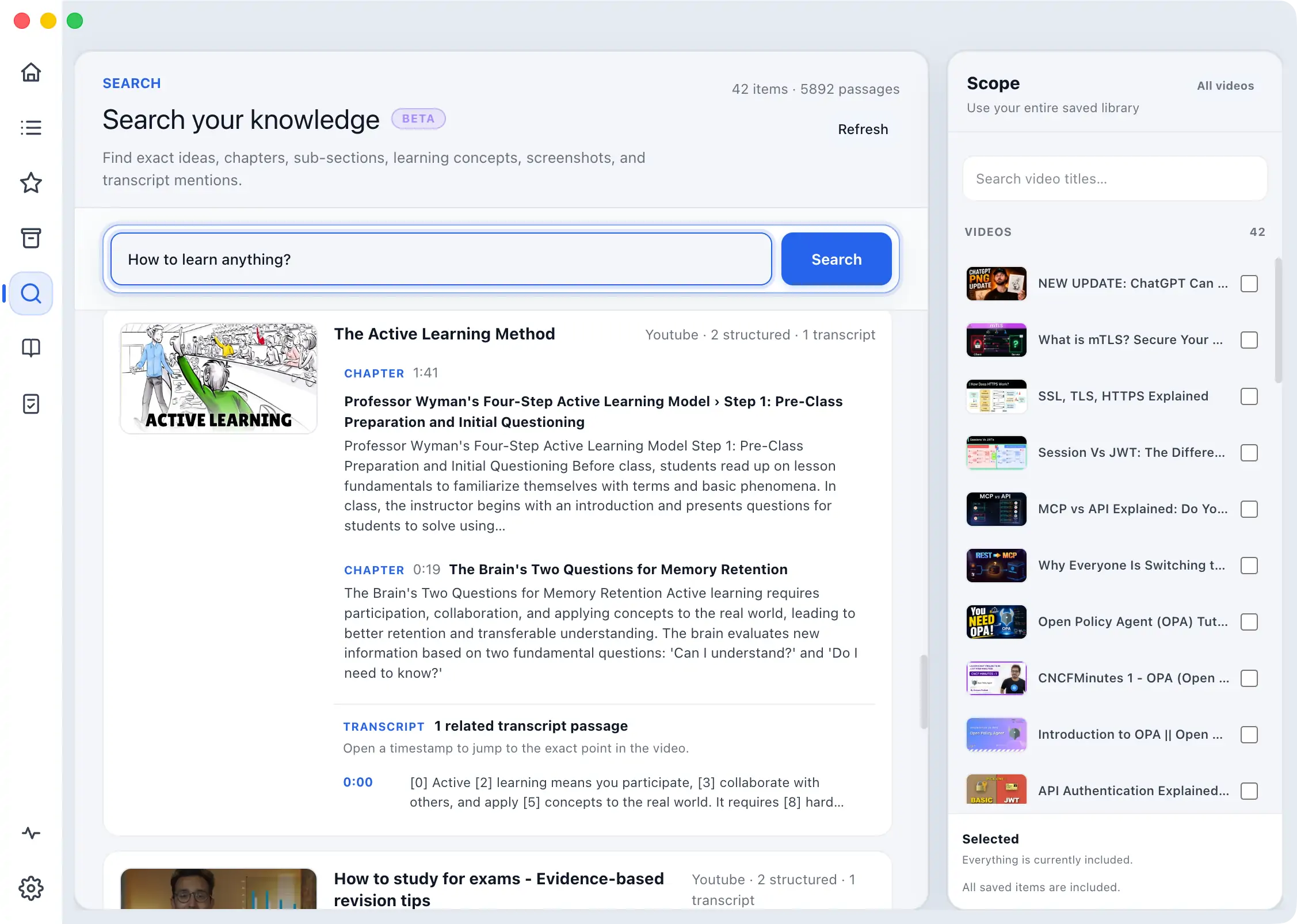
Task: Click the All videos scope button
Action: click(x=1225, y=86)
